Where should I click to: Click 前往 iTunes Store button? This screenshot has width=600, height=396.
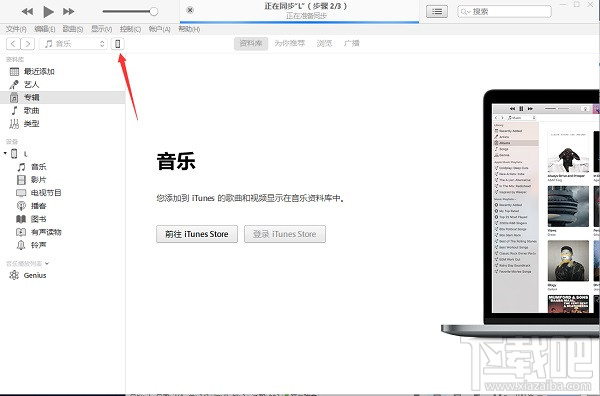click(x=197, y=234)
